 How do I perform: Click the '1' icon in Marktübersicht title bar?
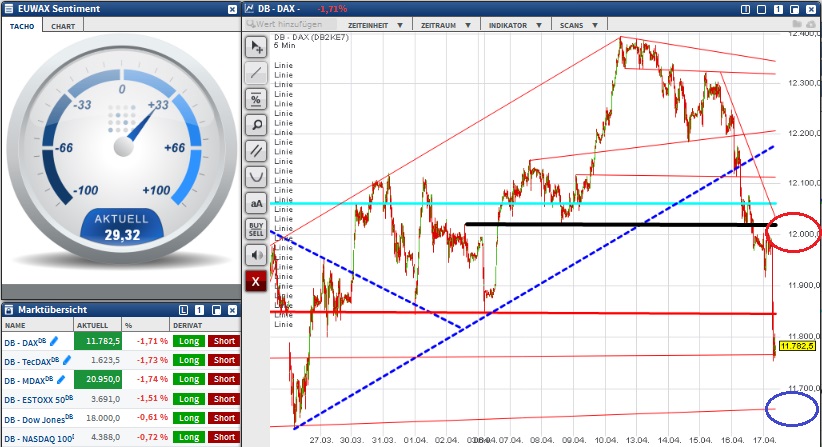pos(200,310)
